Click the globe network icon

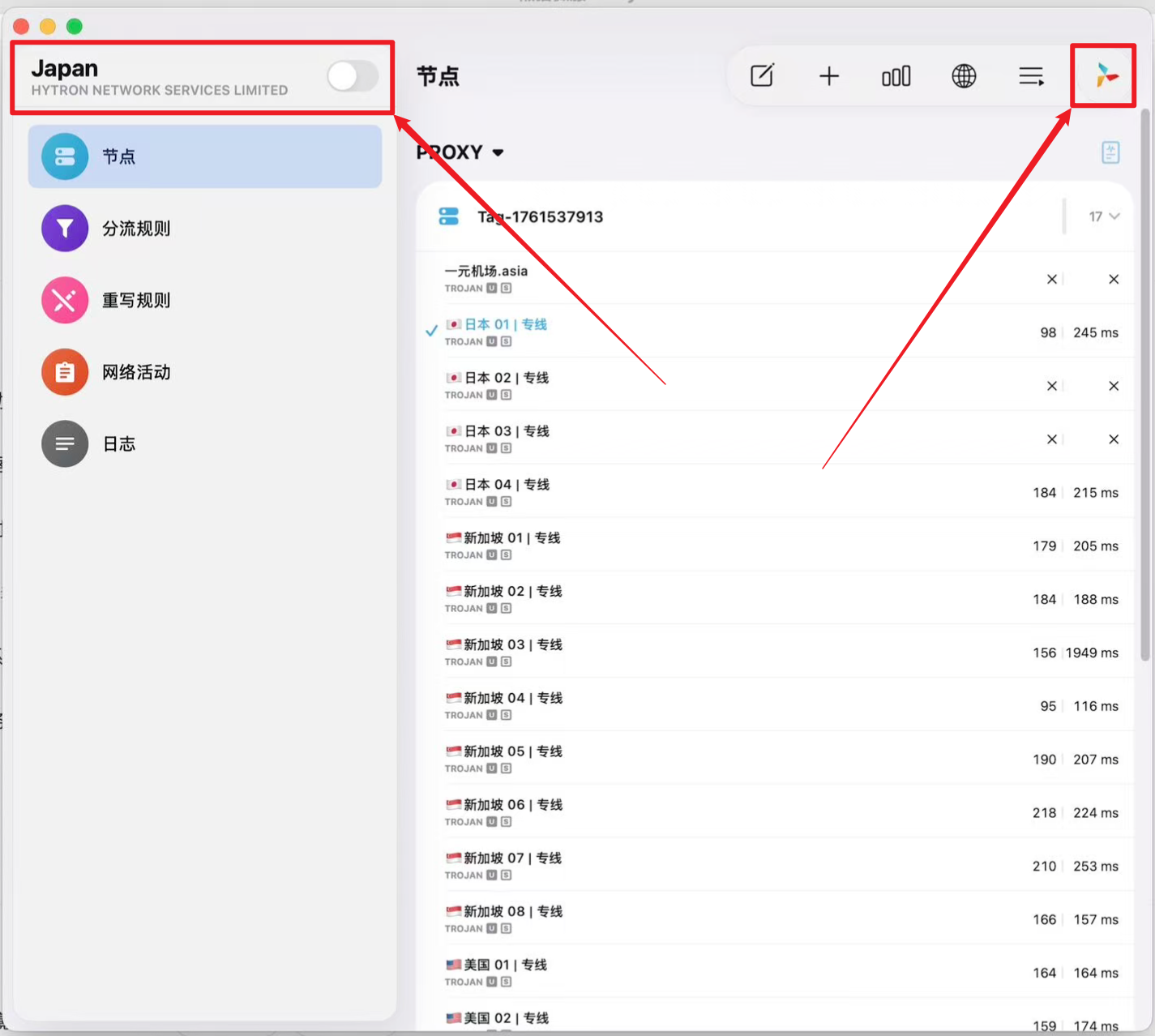pos(964,76)
